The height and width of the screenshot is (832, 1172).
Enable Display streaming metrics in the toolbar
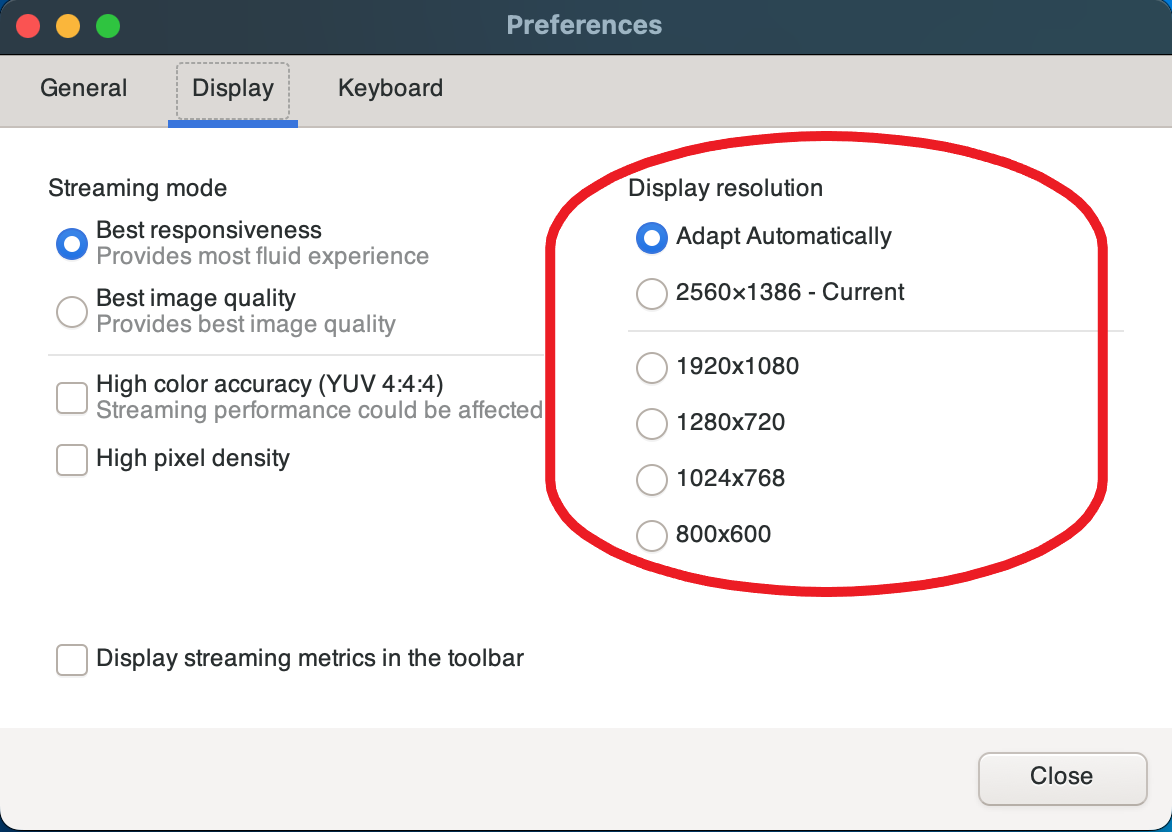pyautogui.click(x=71, y=659)
